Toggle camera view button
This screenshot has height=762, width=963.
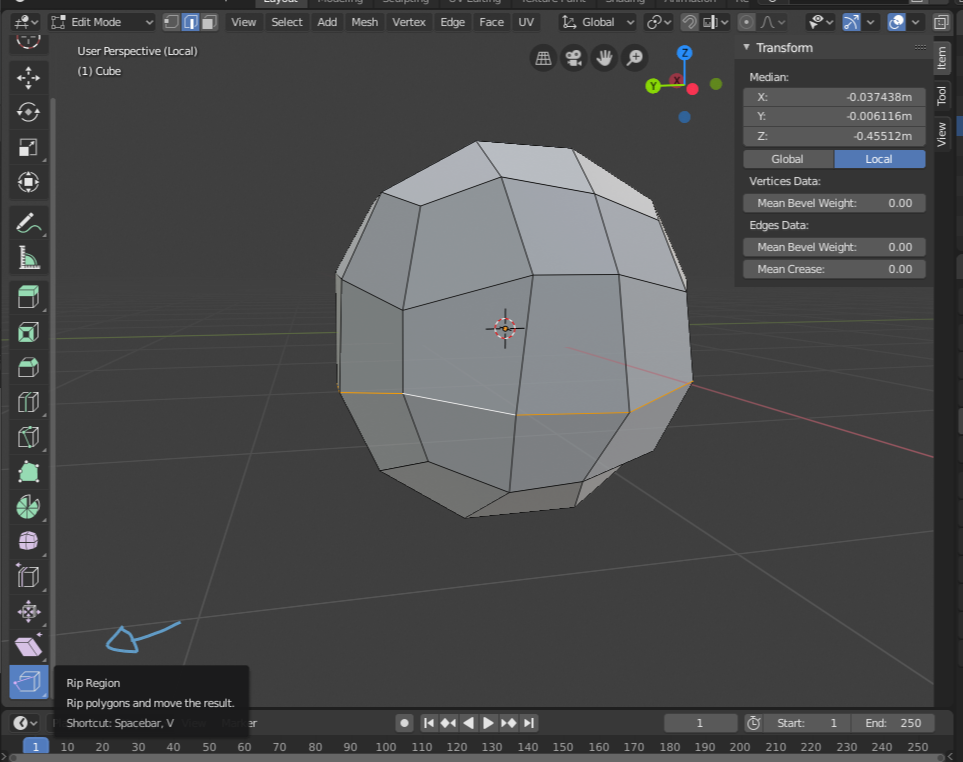[574, 58]
